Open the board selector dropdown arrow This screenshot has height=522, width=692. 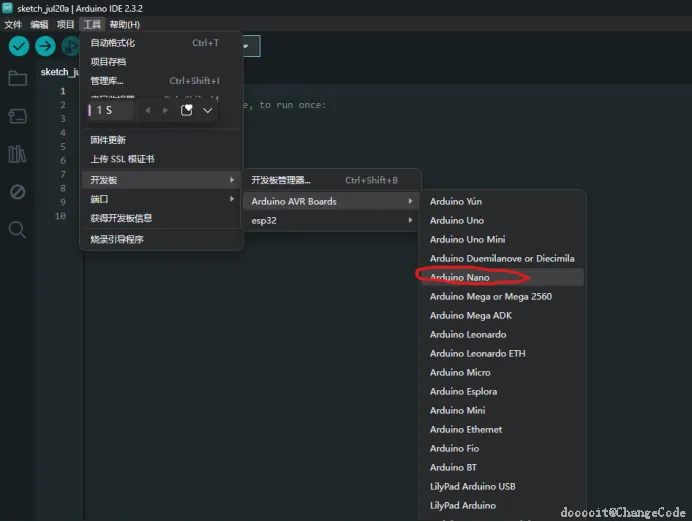(x=246, y=46)
